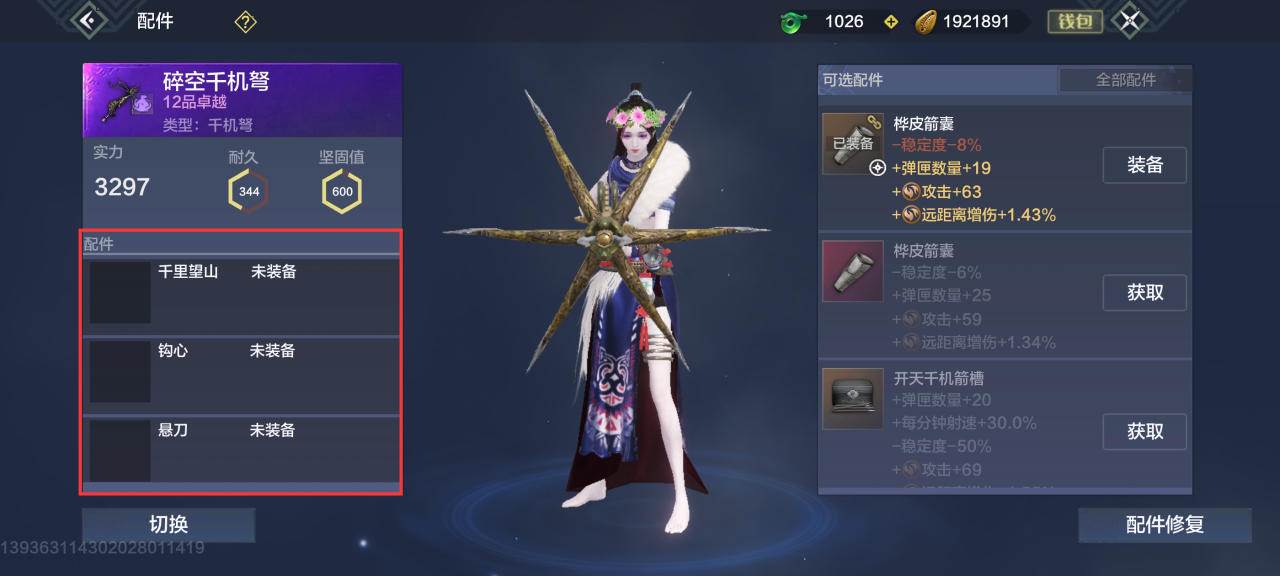Viewport: 1280px width, 576px height.
Task: Click the gold coin currency icon
Action: (927, 22)
